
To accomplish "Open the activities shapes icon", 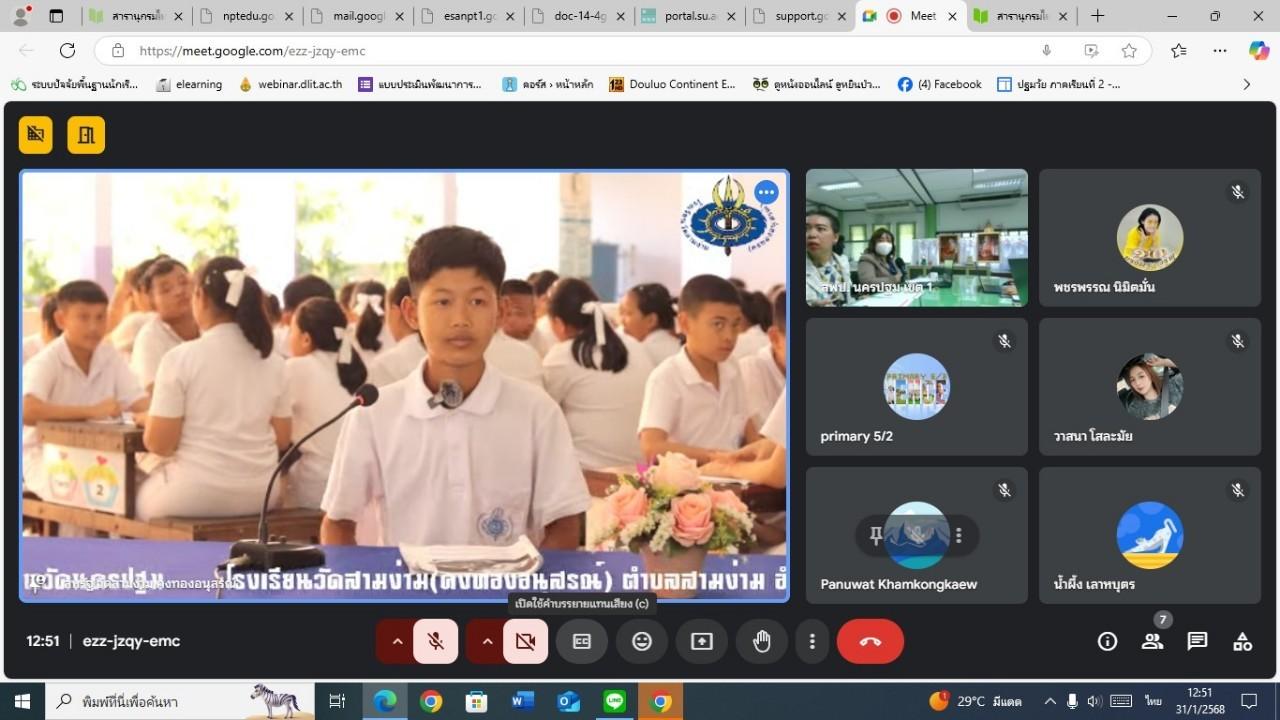I will coord(1242,641).
